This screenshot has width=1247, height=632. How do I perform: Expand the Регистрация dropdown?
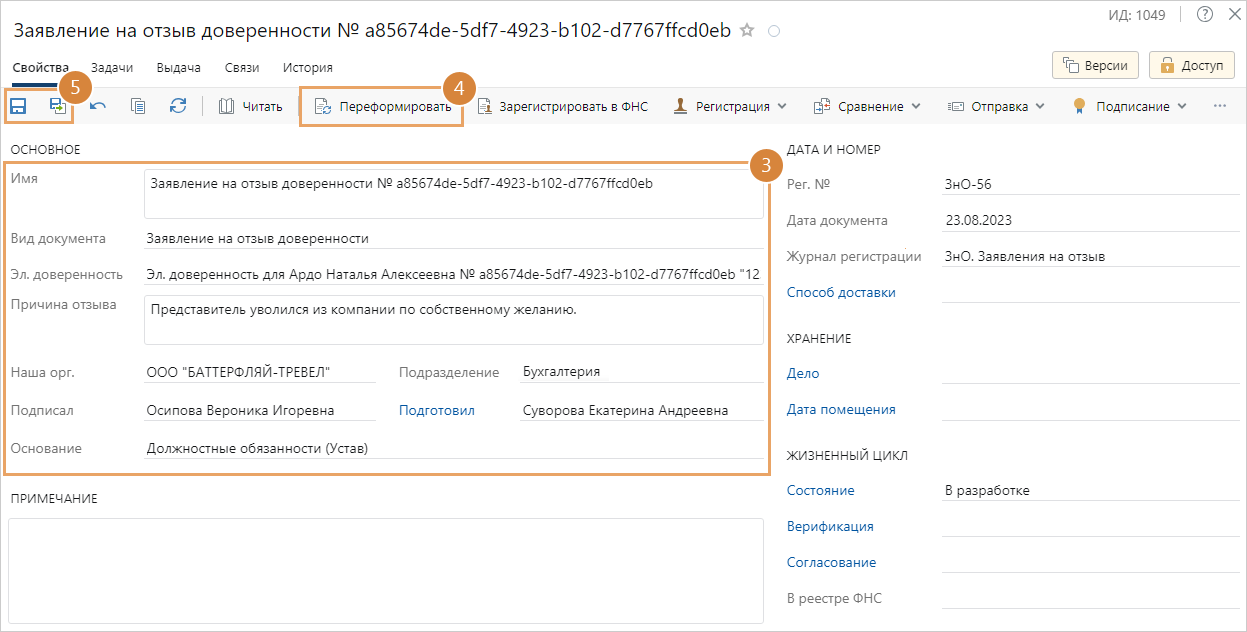pyautogui.click(x=730, y=106)
